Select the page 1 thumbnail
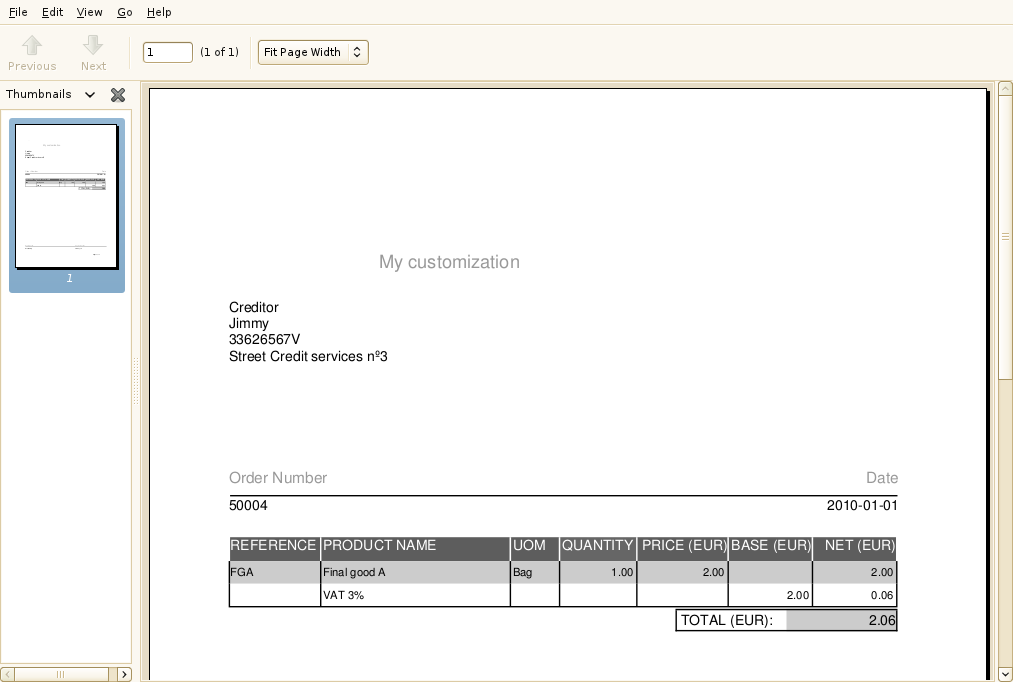Image resolution: width=1013 pixels, height=682 pixels. pyautogui.click(x=67, y=197)
